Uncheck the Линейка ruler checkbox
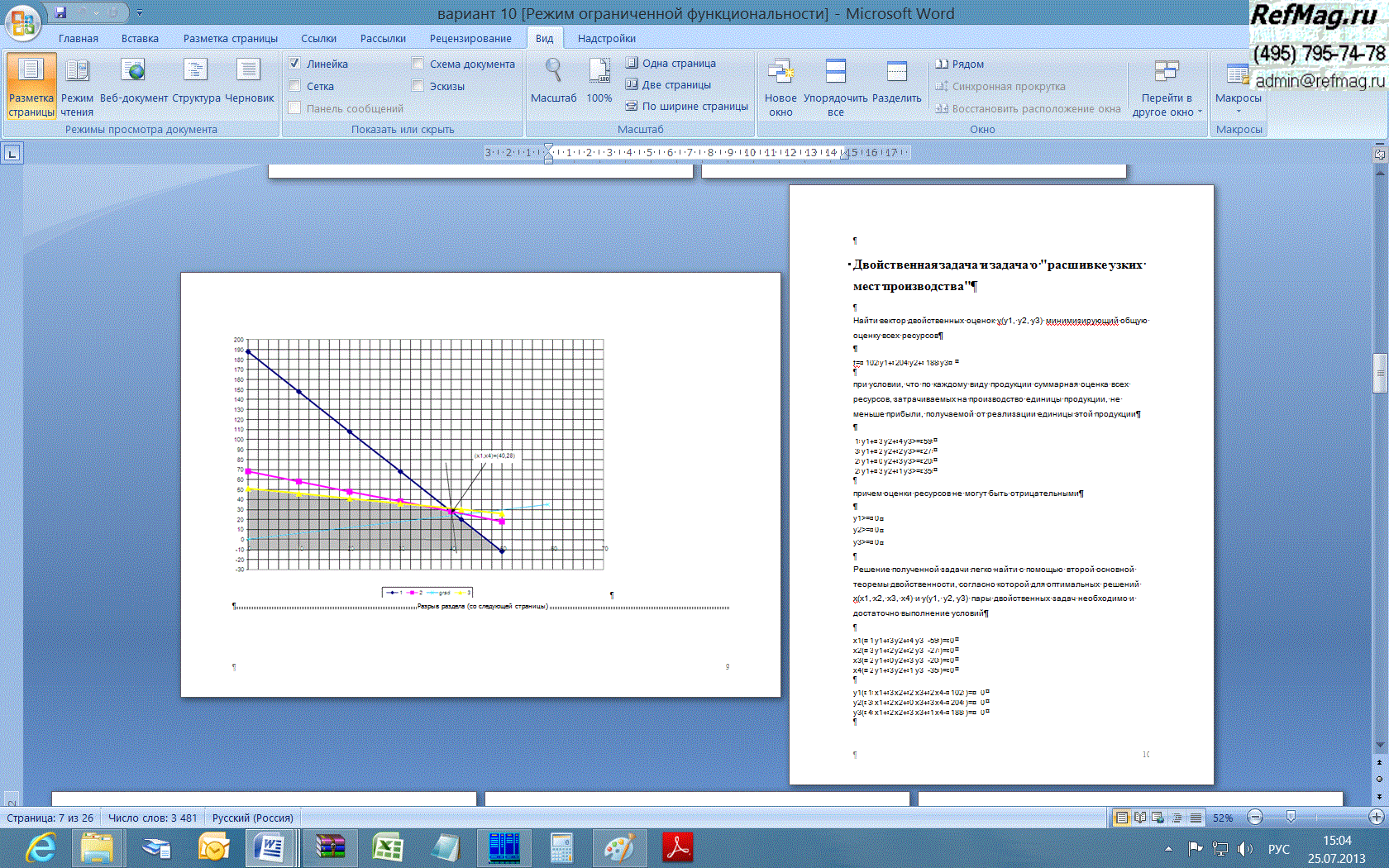 coord(294,64)
